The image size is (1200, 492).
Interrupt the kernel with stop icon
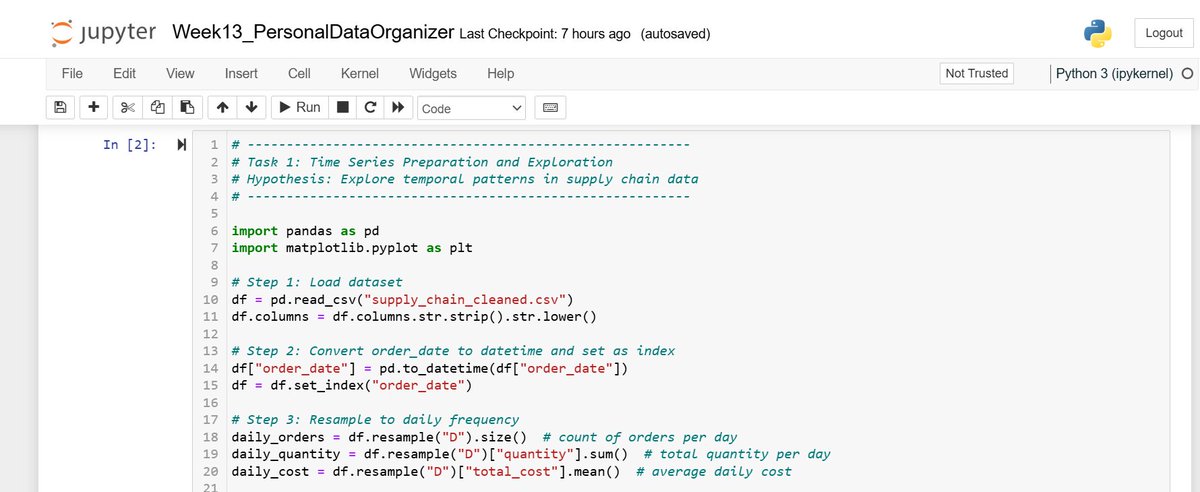click(343, 107)
